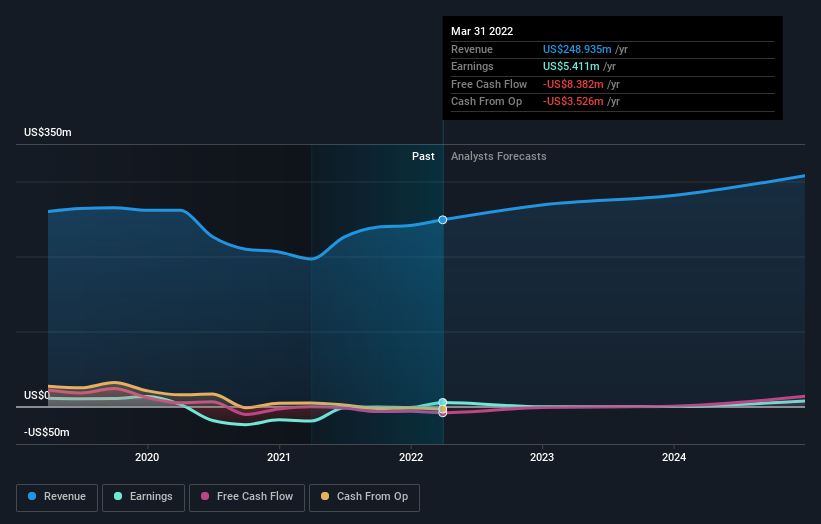Click the Free Cash Flow marker at Mar 31 2022

tap(442, 413)
